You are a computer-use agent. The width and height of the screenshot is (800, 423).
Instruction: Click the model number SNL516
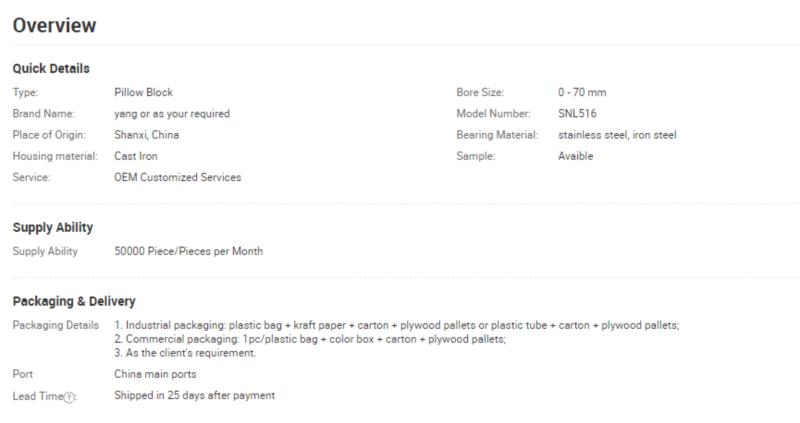click(577, 114)
